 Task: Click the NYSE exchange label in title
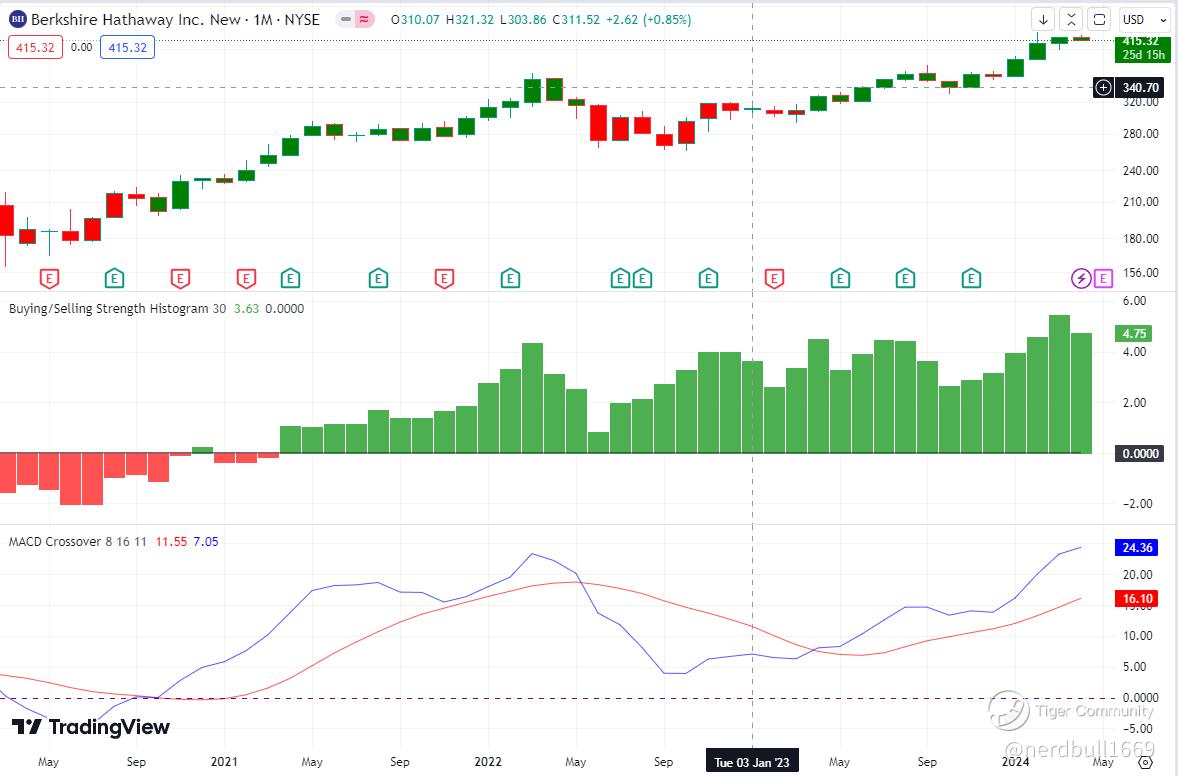point(302,20)
